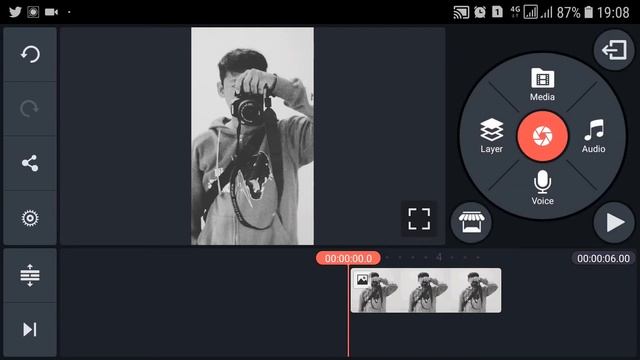Open the asset store icon
This screenshot has width=640, height=360.
click(471, 222)
